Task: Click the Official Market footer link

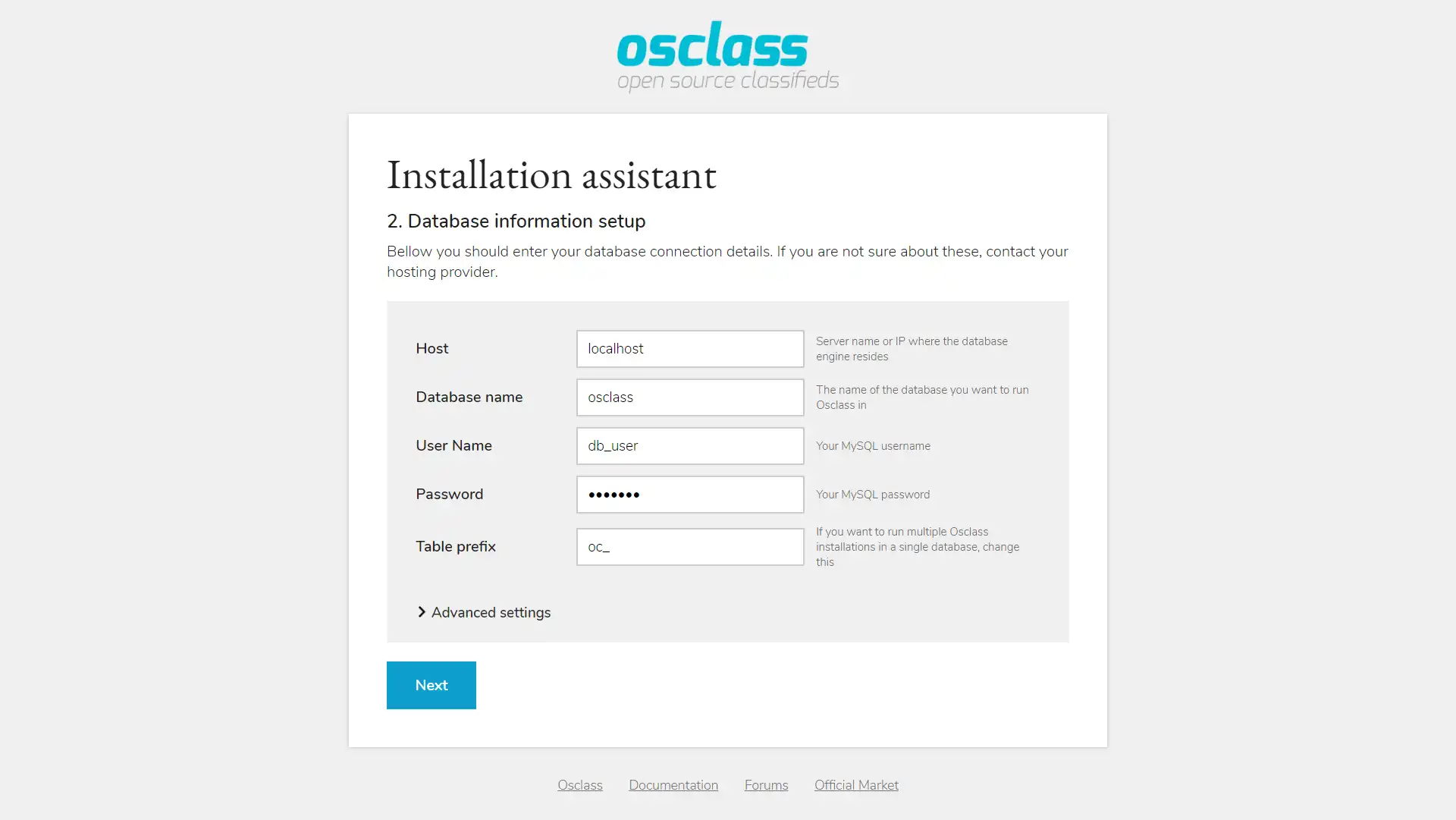Action: [857, 785]
